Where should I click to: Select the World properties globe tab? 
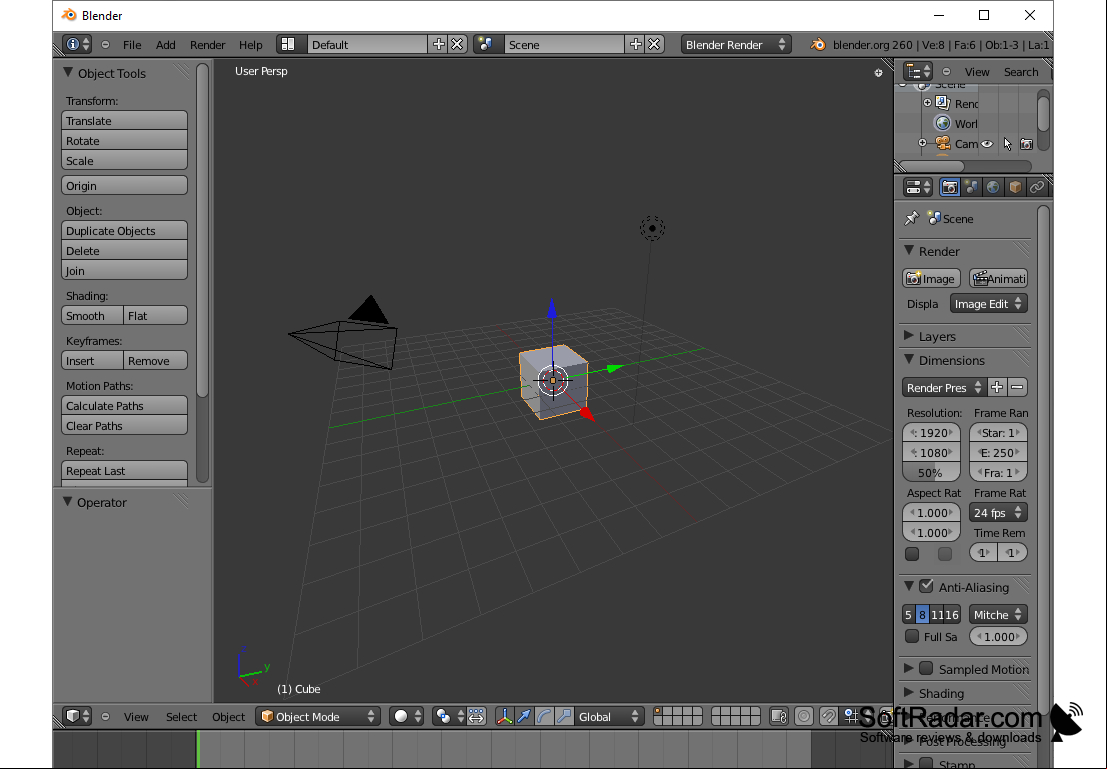[993, 187]
